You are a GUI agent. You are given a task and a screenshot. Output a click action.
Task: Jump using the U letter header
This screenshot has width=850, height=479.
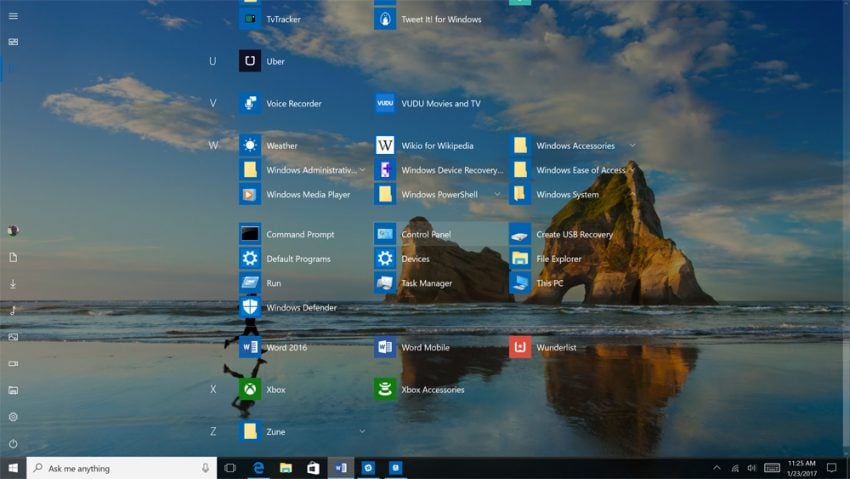[x=212, y=61]
